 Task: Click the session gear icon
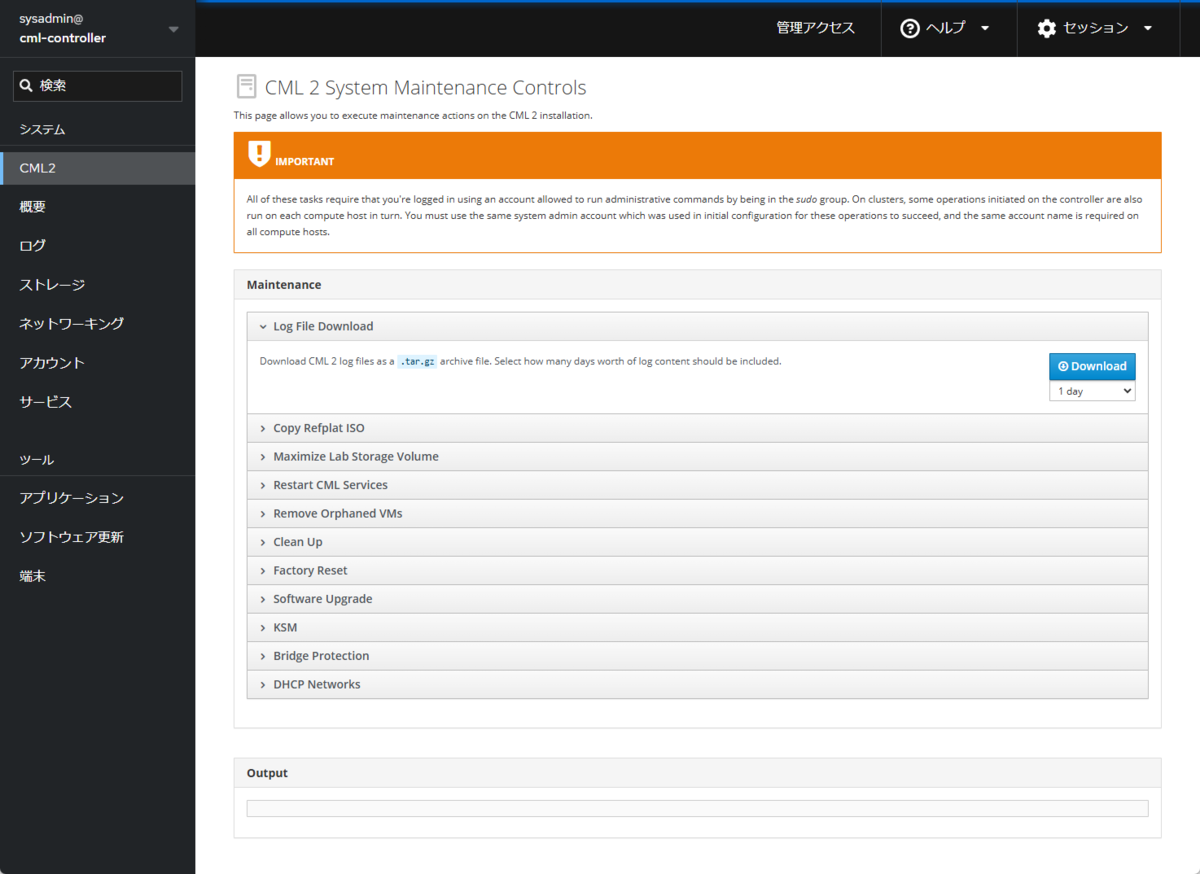coord(1047,28)
